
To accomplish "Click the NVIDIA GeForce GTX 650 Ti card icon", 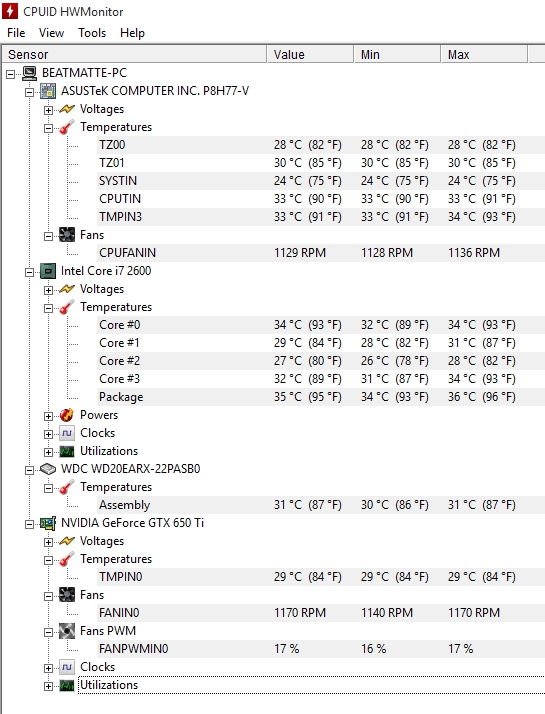I will tap(48, 523).
